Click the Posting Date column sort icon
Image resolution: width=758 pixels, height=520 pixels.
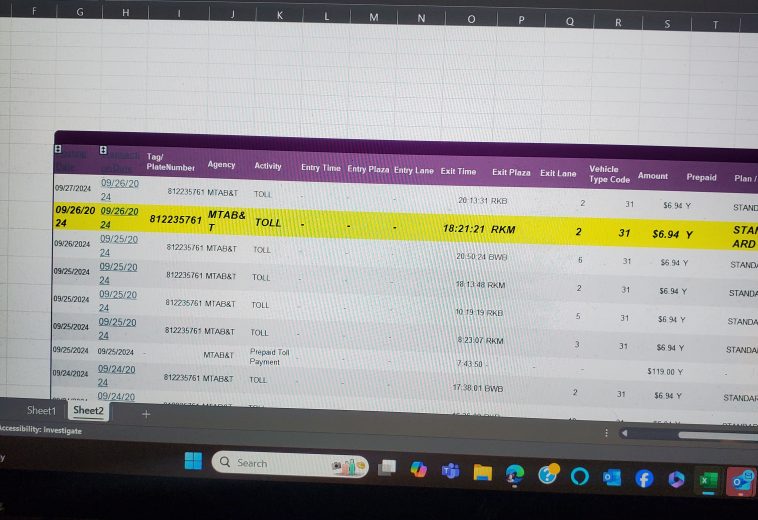pos(58,149)
